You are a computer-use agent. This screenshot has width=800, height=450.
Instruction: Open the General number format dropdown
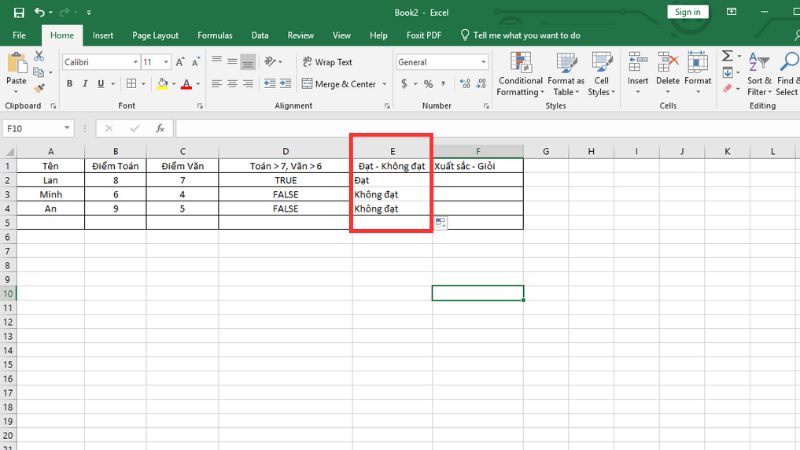[475, 62]
